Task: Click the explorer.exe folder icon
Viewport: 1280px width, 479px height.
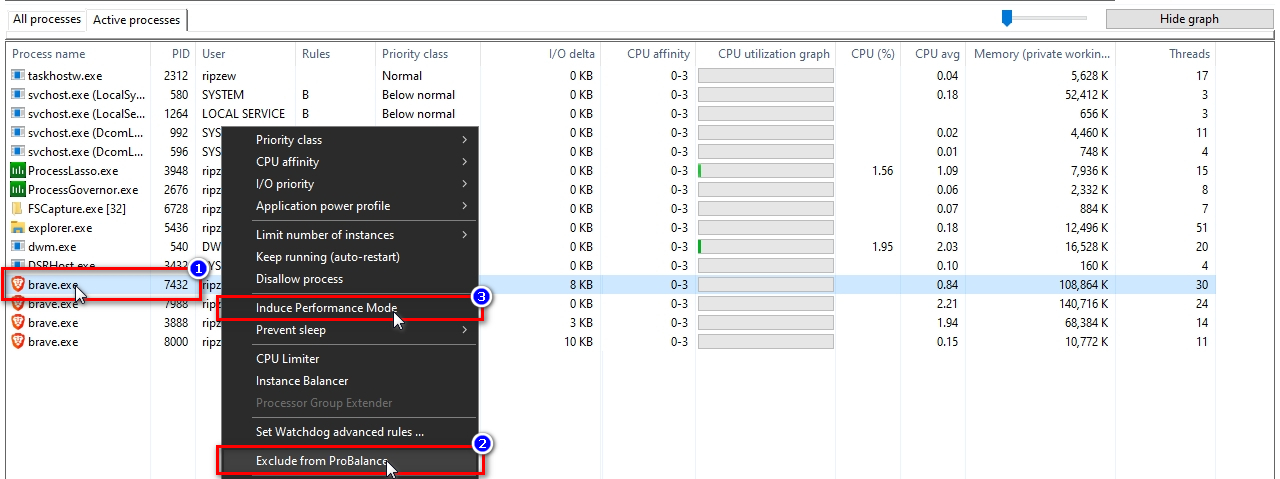Action: (x=17, y=228)
